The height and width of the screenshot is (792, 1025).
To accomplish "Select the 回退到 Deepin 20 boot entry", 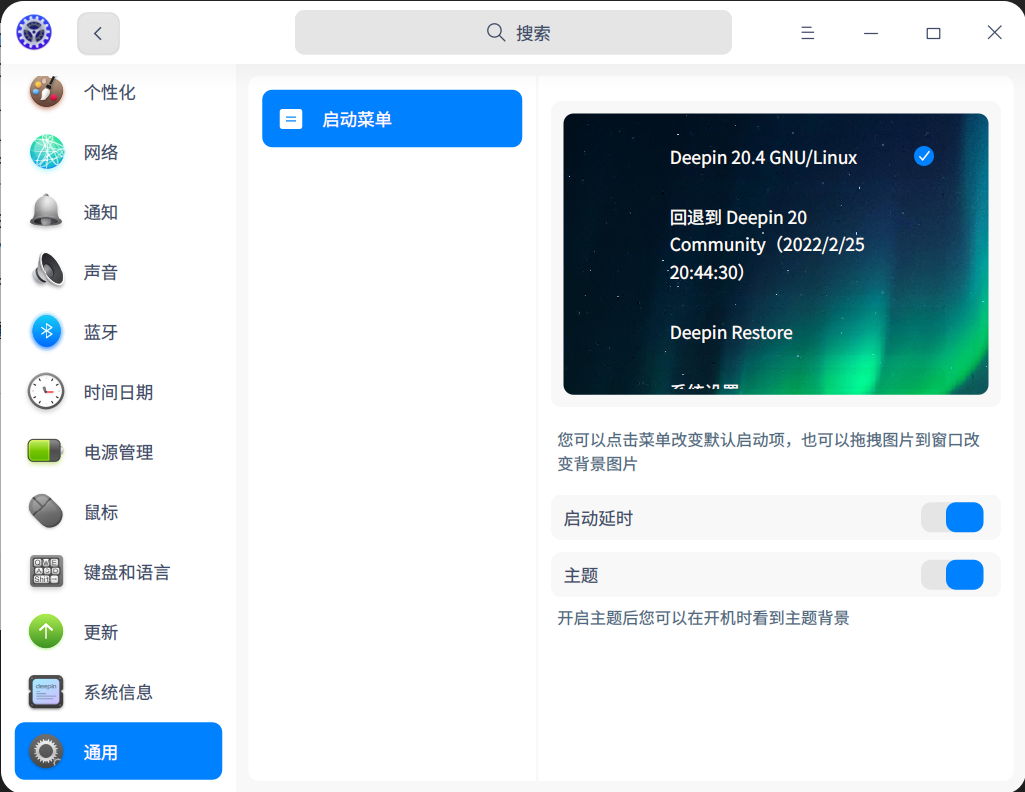I will click(x=766, y=243).
